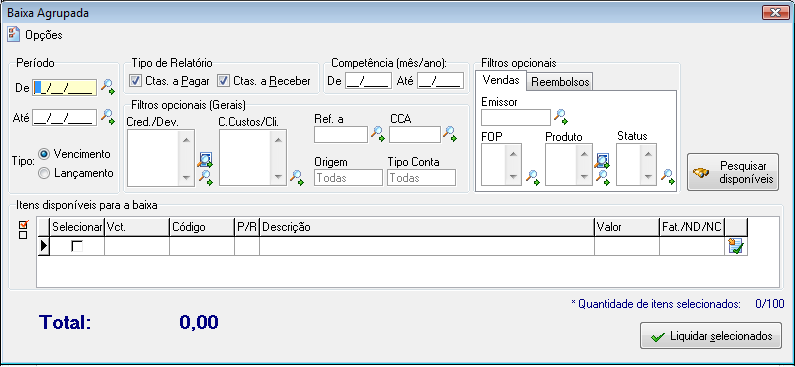The height and width of the screenshot is (367, 795).
Task: Click Liquidar selecionados button
Action: click(x=710, y=336)
